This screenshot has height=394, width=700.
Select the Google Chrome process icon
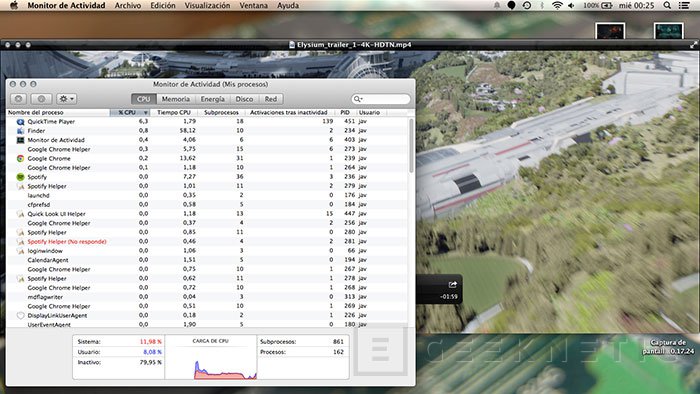tap(20, 158)
